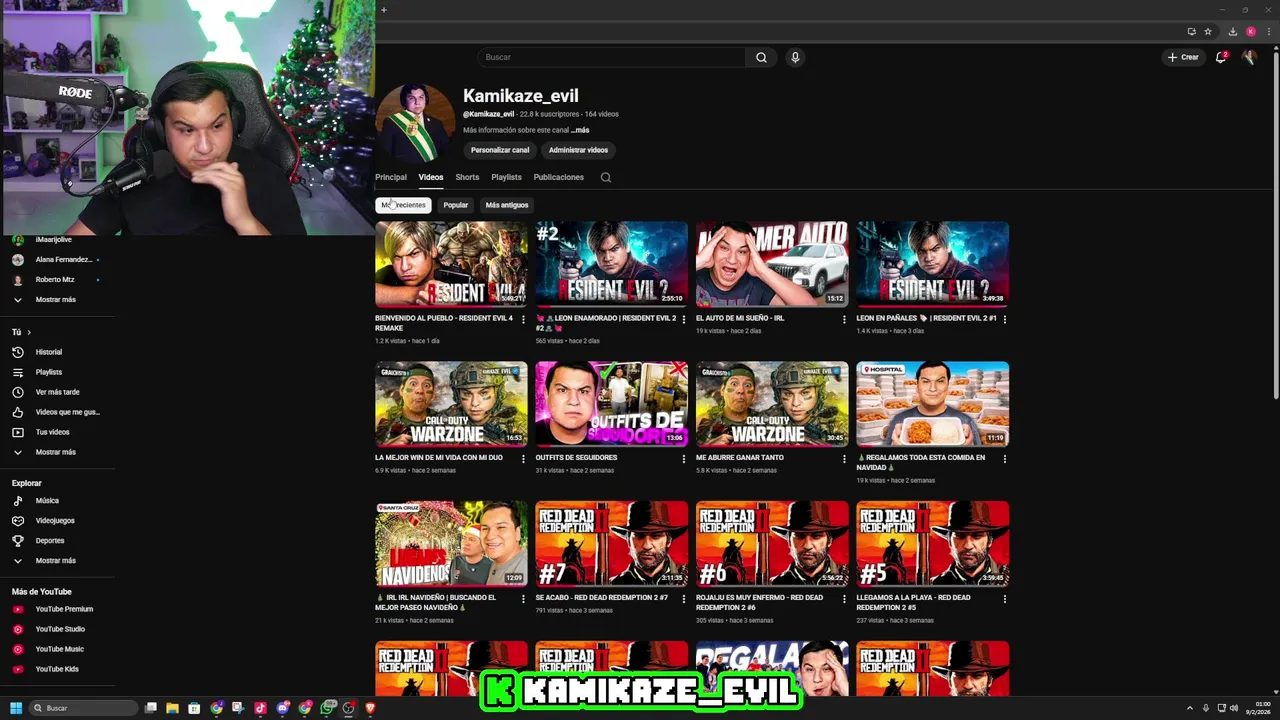Switch to Principal channel tab
Screen dimensions: 1280x720
coord(391,177)
